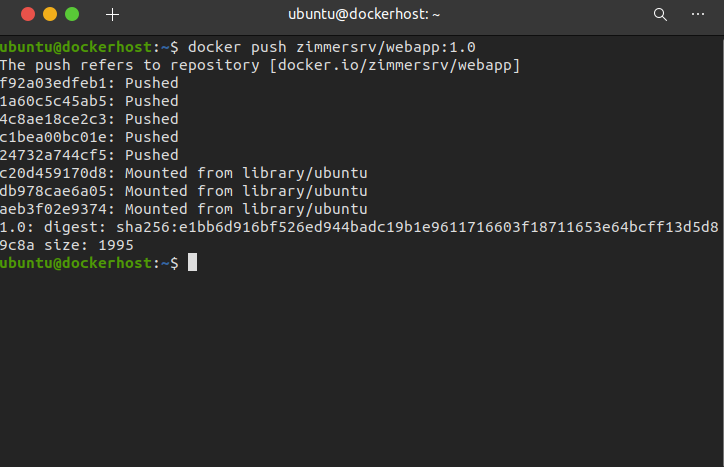This screenshot has width=724, height=467.
Task: Click the size: 1995 text
Action: (89, 245)
